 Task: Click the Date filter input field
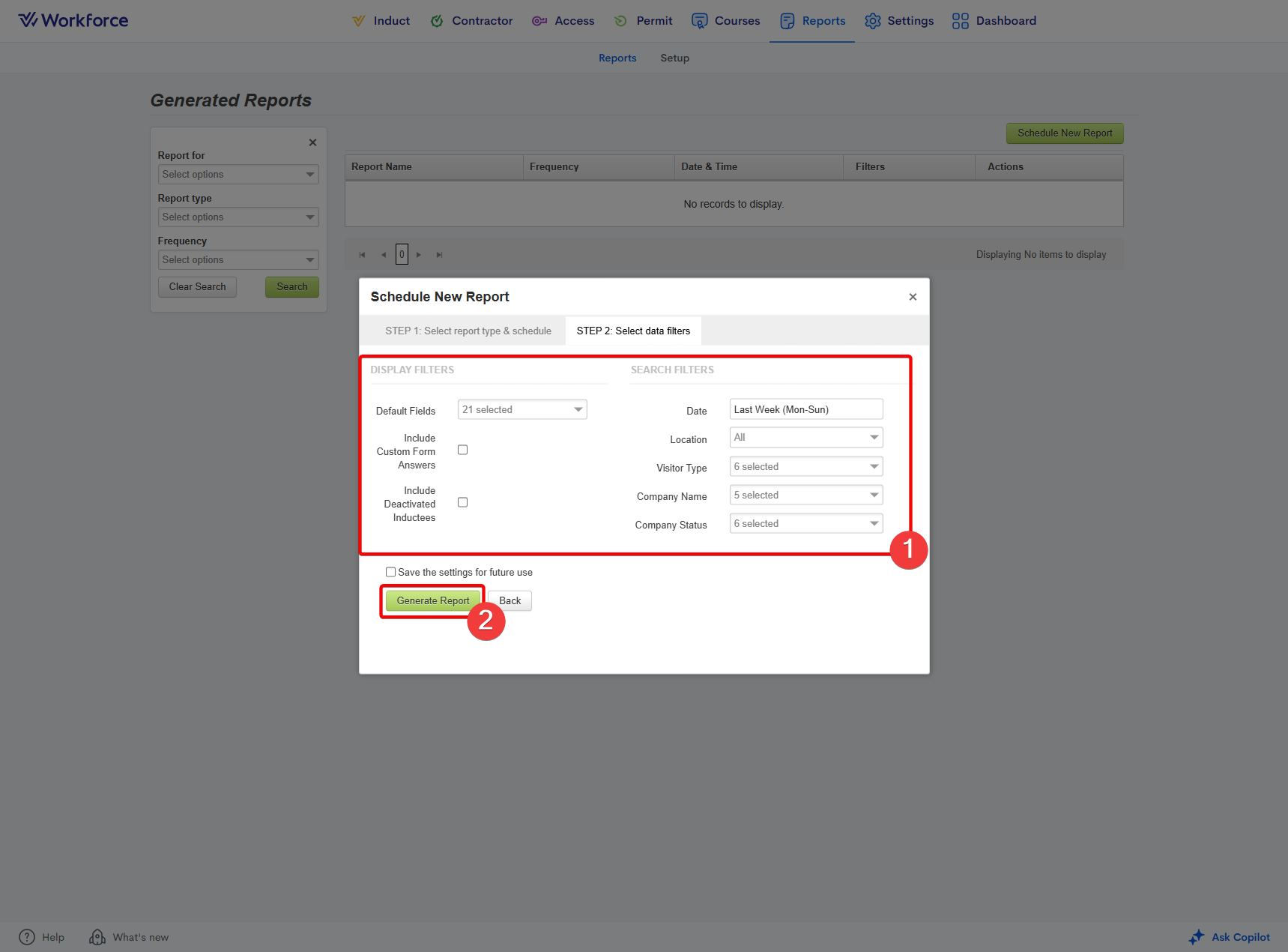pyautogui.click(x=805, y=409)
